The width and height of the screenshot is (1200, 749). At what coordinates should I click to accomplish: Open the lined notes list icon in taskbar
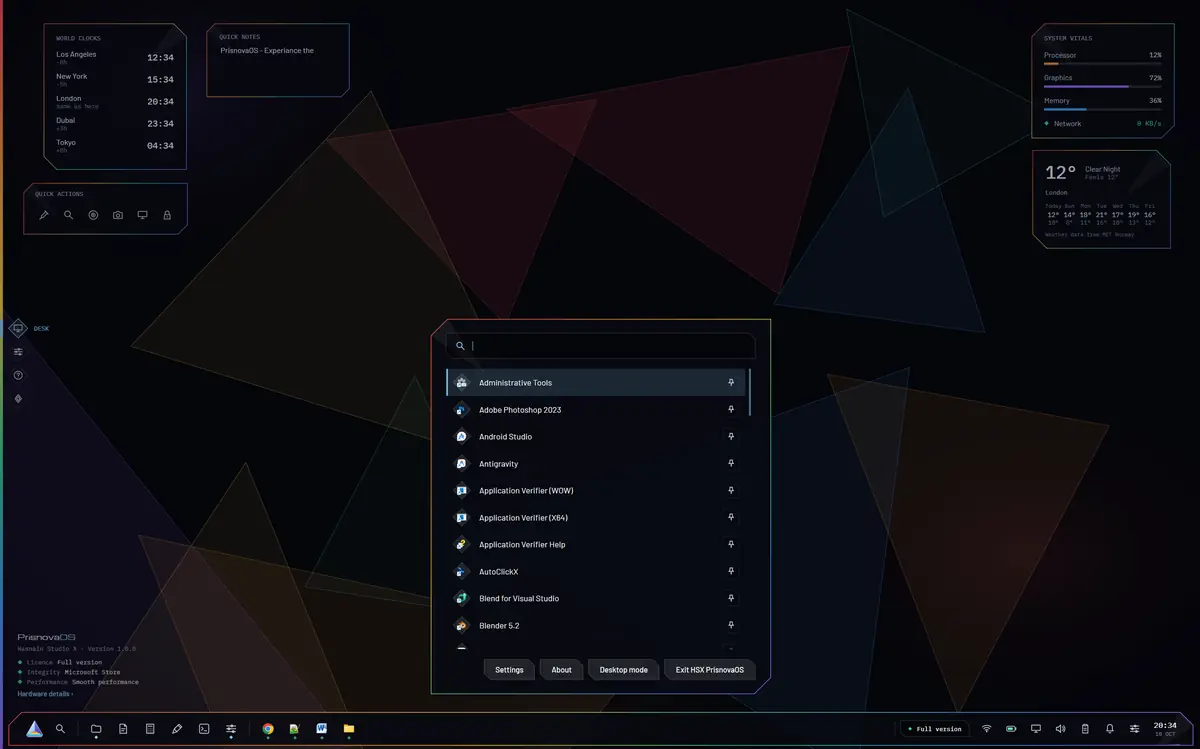pos(150,729)
